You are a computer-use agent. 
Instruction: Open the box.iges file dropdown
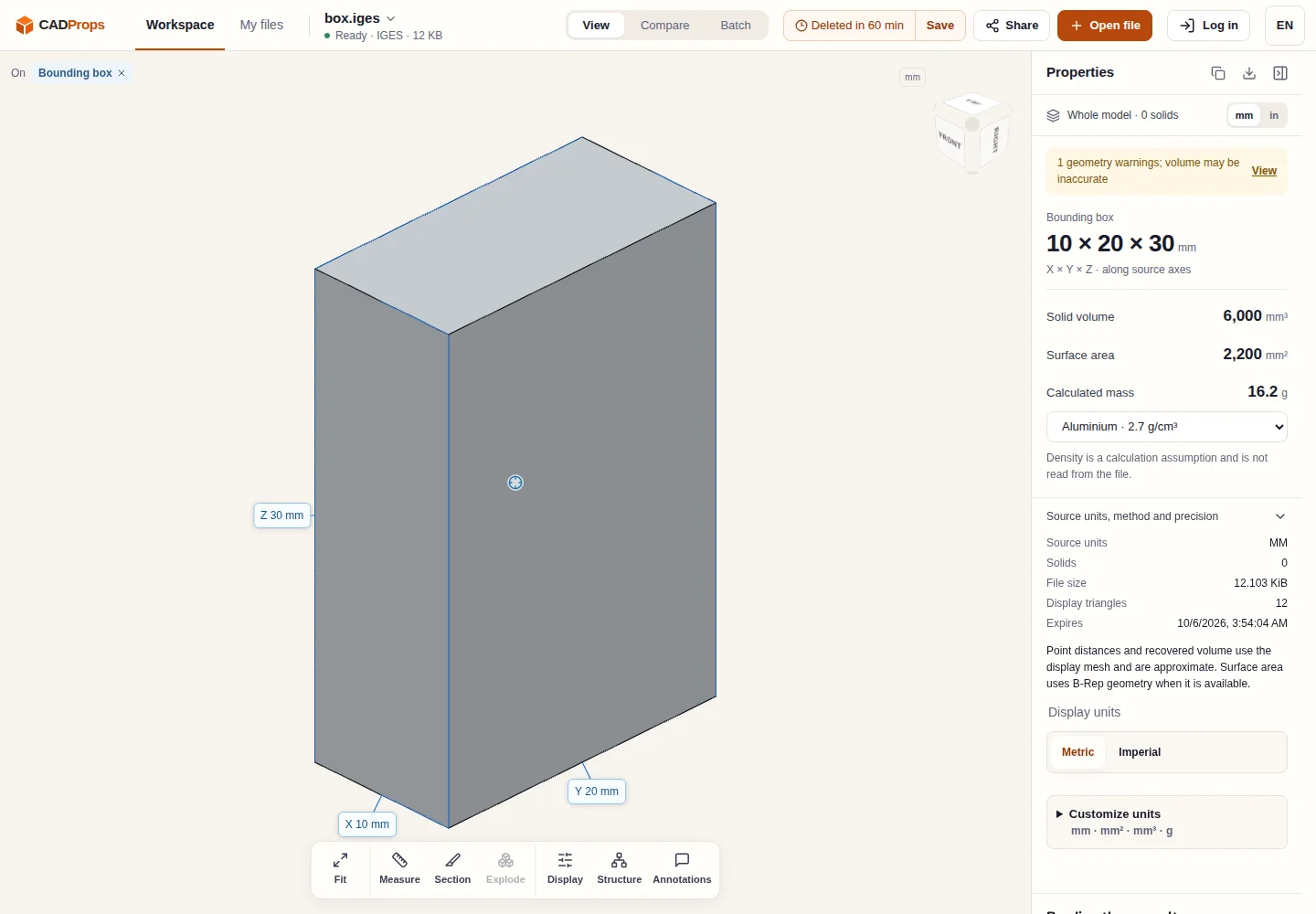point(360,18)
